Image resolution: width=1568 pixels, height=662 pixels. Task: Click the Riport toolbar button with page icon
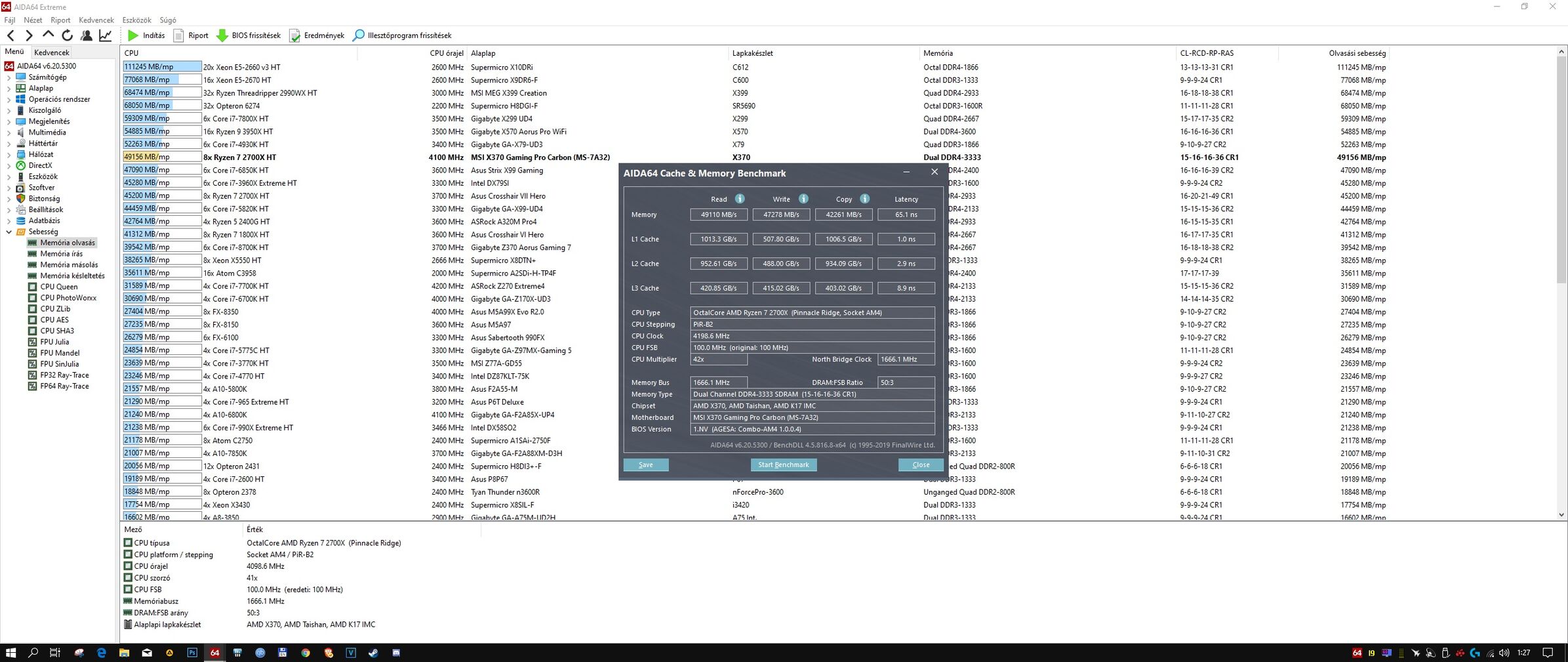(191, 35)
